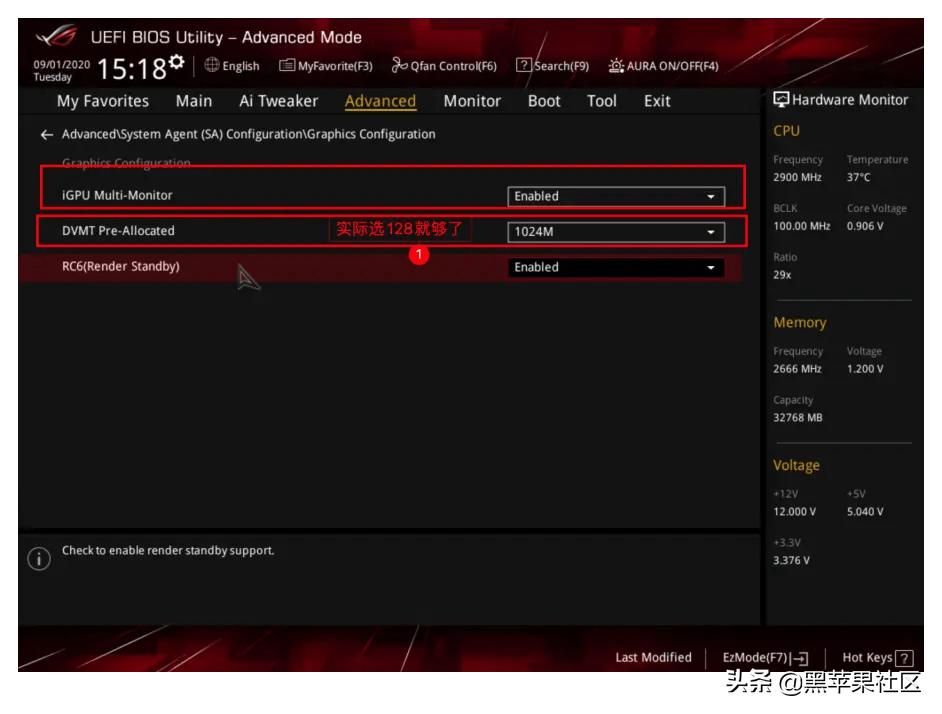The height and width of the screenshot is (714, 942).
Task: Click the MyFavorite list icon
Action: 287,65
